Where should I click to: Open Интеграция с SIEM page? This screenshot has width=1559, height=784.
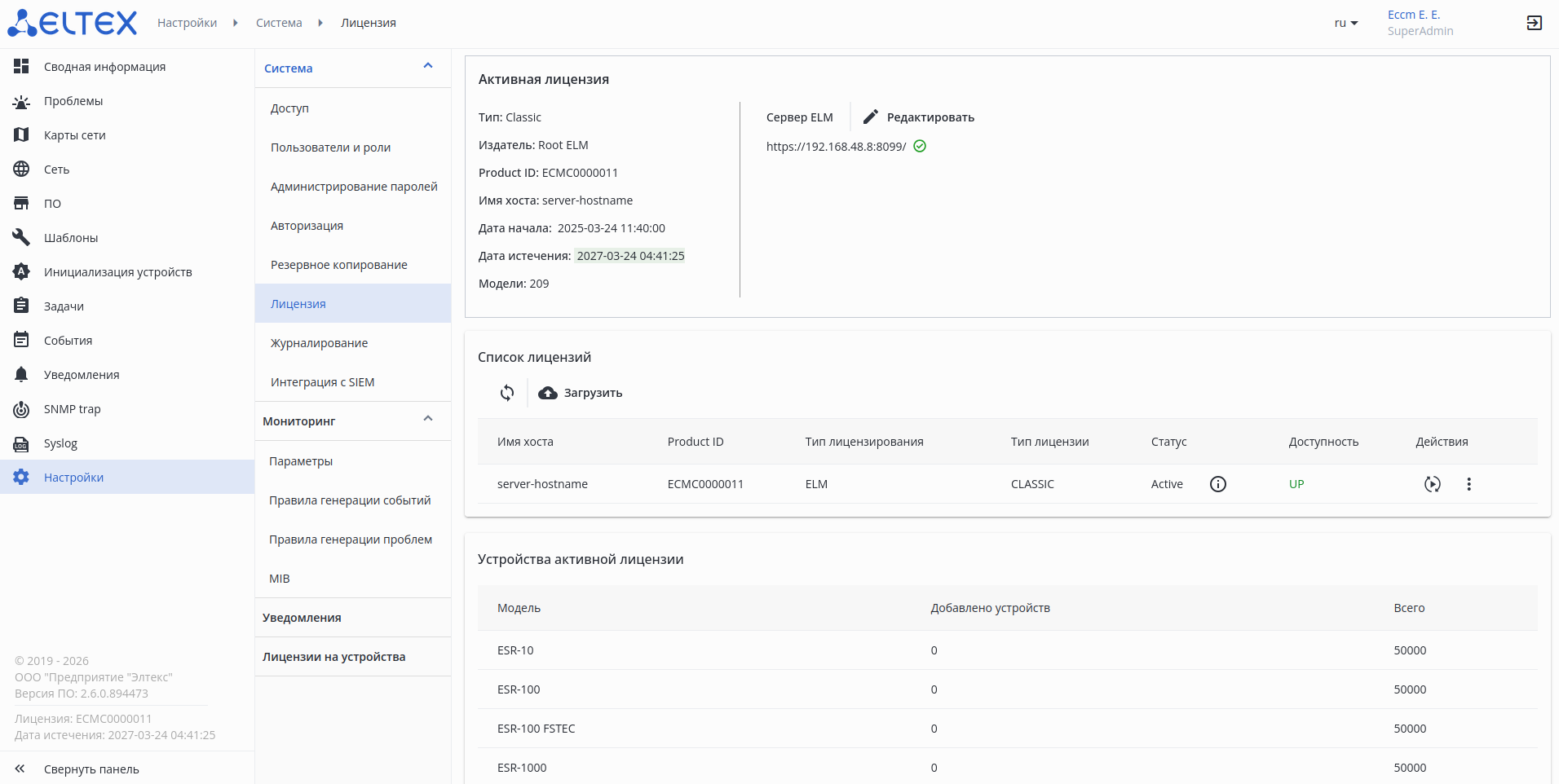coord(322,382)
